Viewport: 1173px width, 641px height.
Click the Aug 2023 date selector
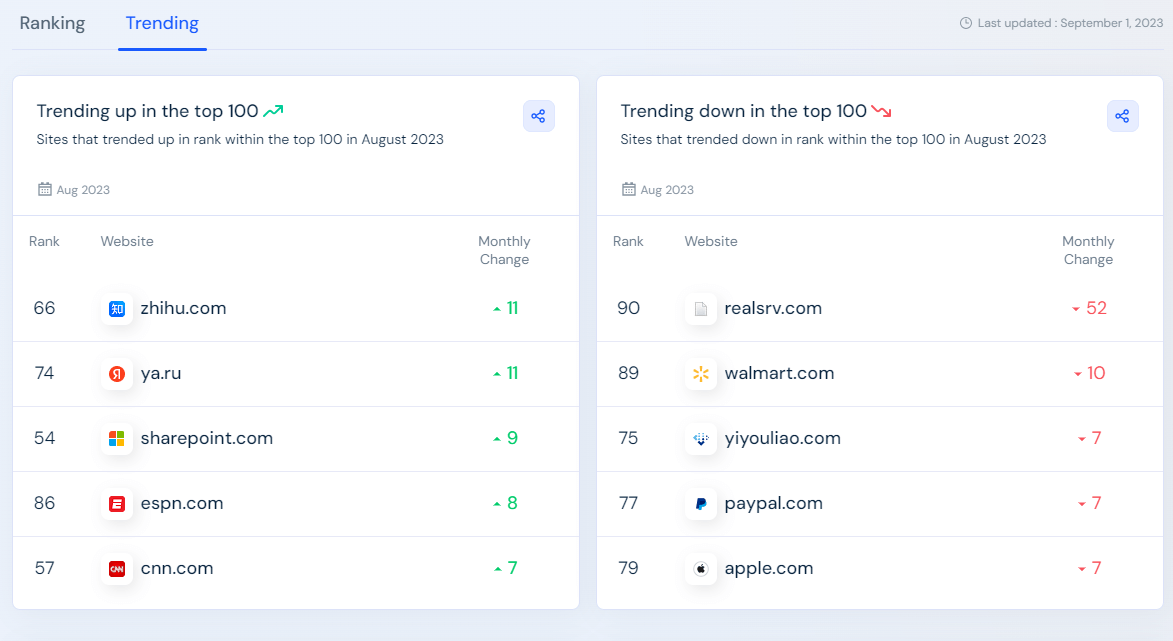click(73, 189)
